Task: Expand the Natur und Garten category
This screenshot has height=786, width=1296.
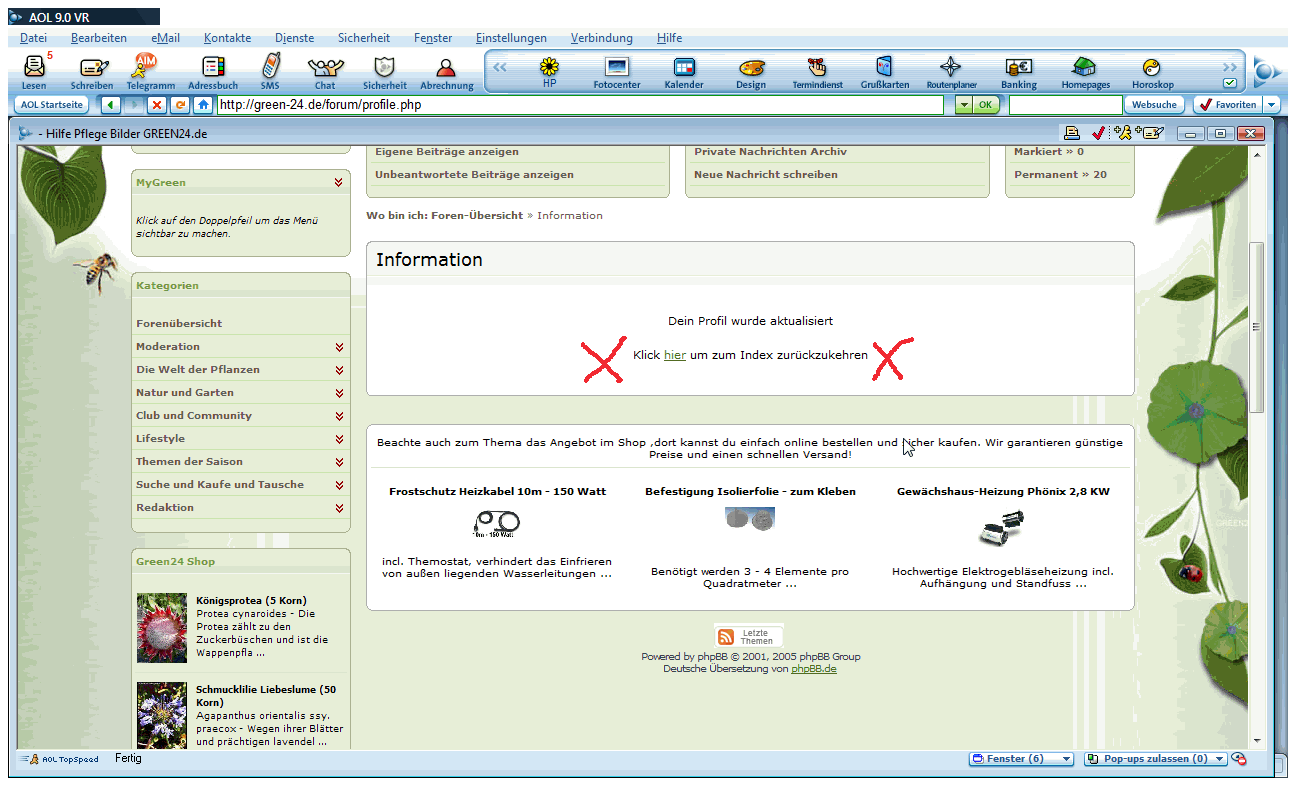Action: click(x=339, y=393)
